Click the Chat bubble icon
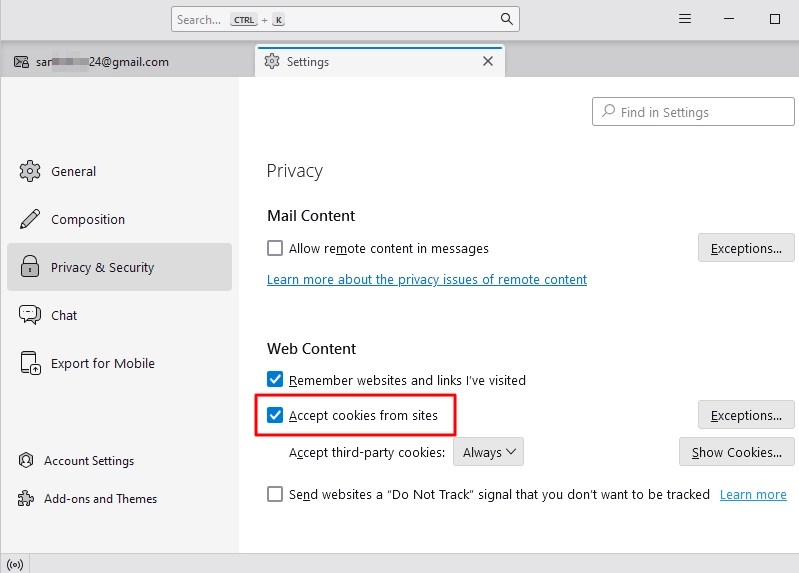The width and height of the screenshot is (799, 573). coord(30,315)
